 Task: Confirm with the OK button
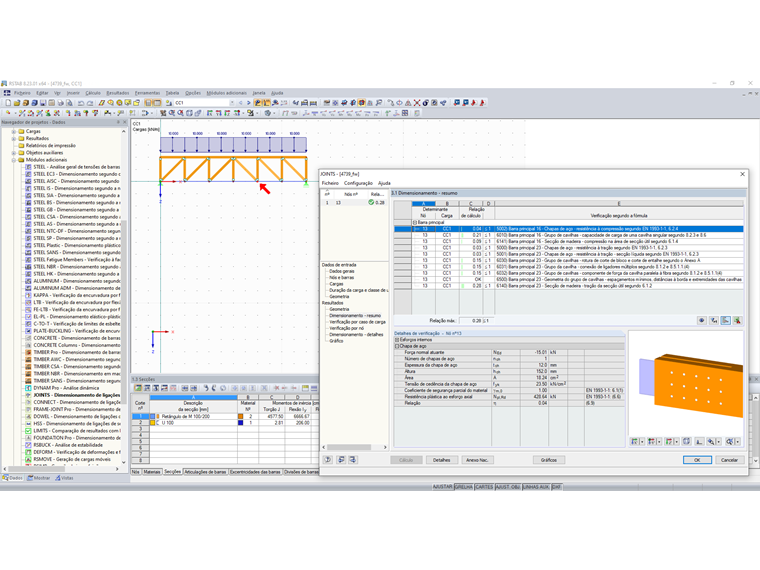pyautogui.click(x=697, y=460)
